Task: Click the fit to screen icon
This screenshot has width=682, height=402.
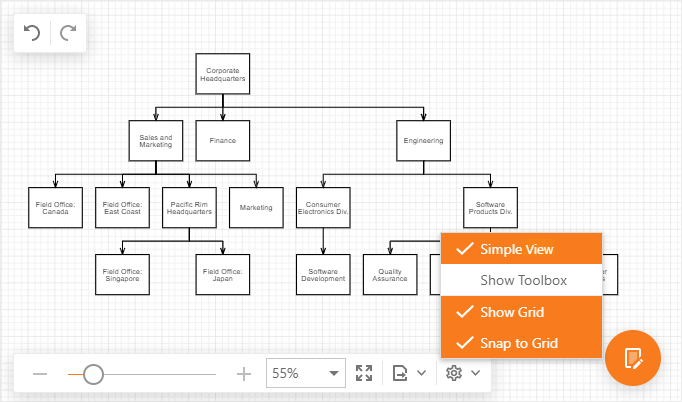Action: click(364, 374)
